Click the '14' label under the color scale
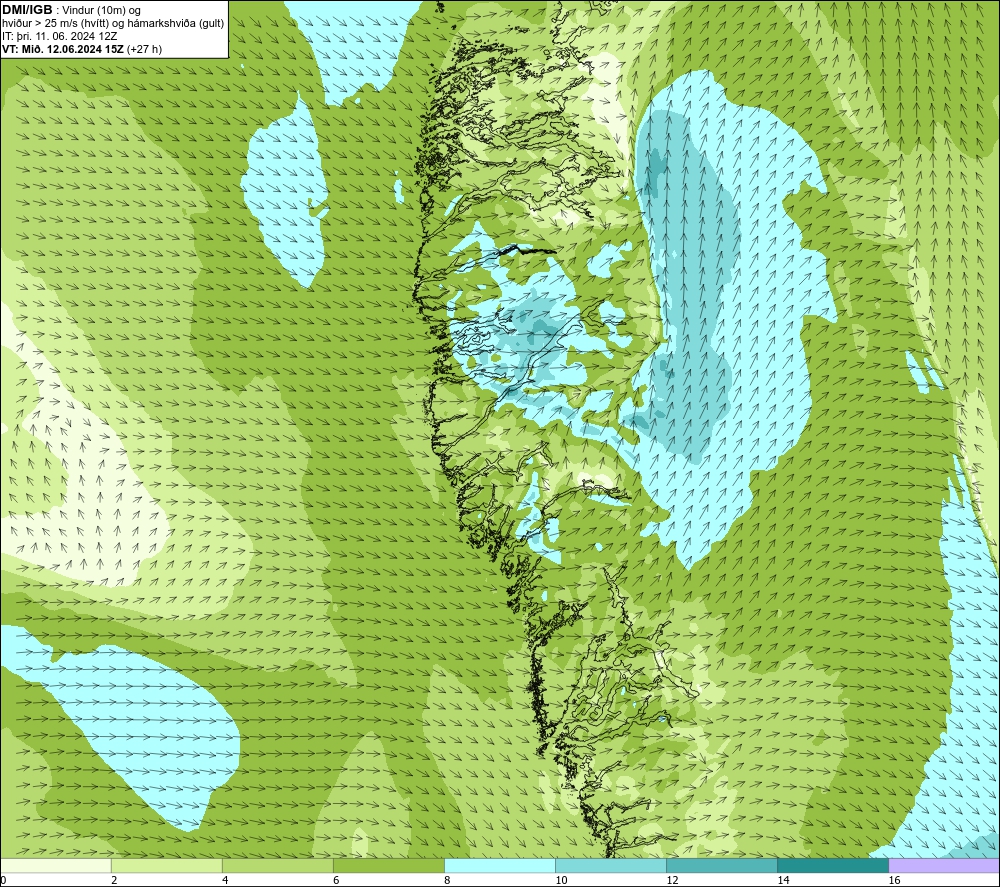1000x887 pixels. 783,881
